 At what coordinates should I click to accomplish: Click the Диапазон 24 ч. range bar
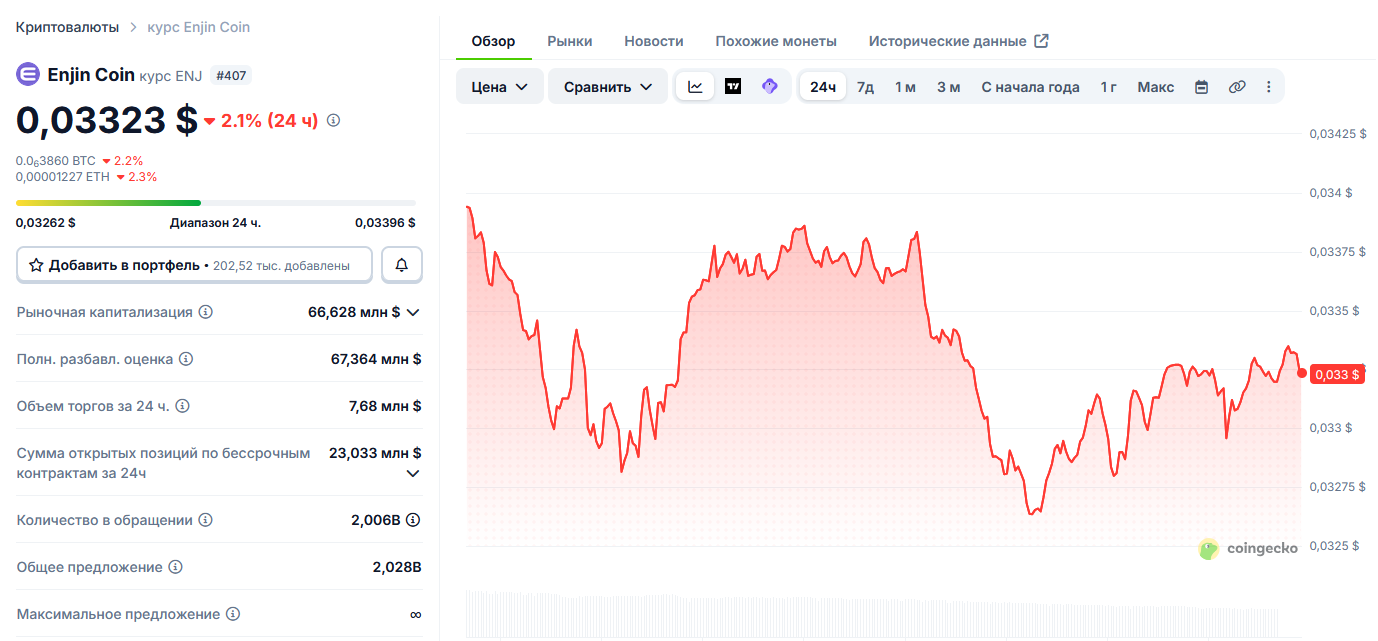[216, 203]
